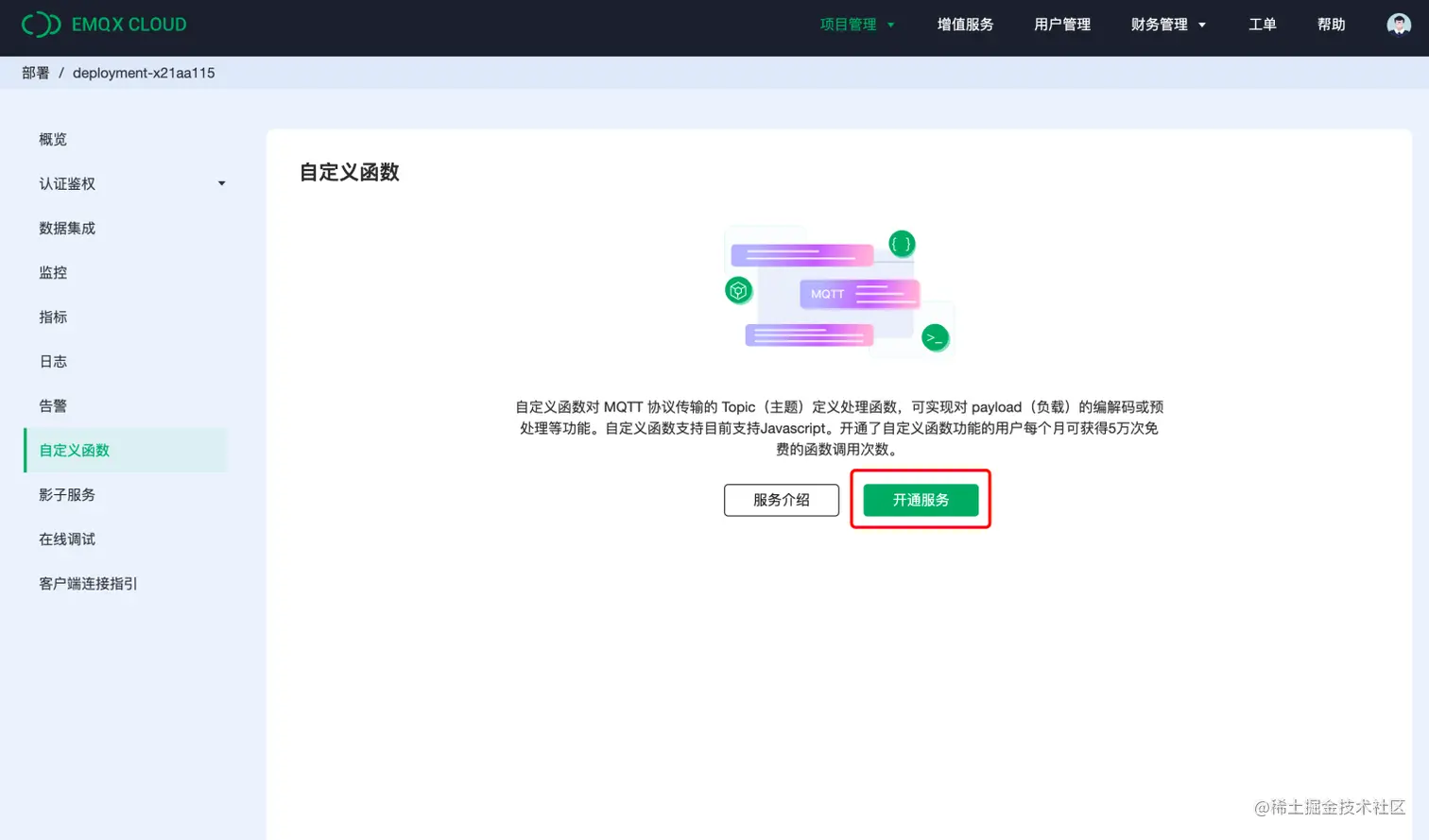
Task: Open the 日志 sidebar page
Action: pyautogui.click(x=52, y=361)
